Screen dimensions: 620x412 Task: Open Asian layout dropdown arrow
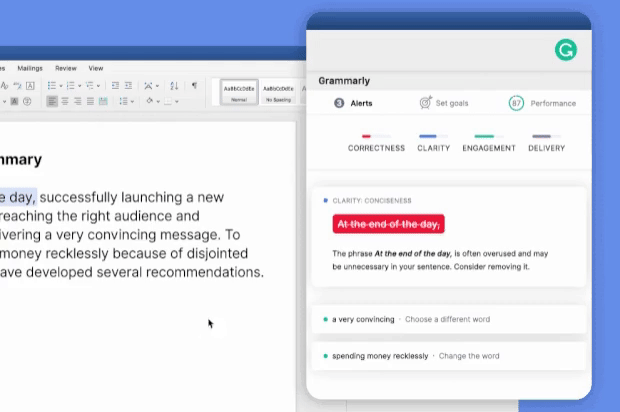pyautogui.click(x=157, y=86)
